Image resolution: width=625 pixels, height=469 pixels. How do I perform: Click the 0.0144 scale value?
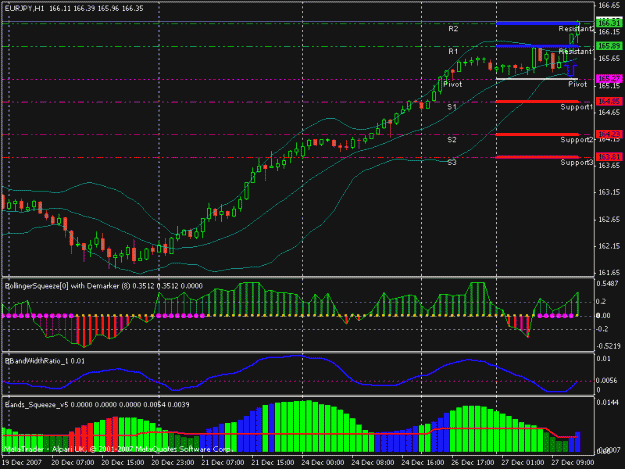click(x=607, y=402)
